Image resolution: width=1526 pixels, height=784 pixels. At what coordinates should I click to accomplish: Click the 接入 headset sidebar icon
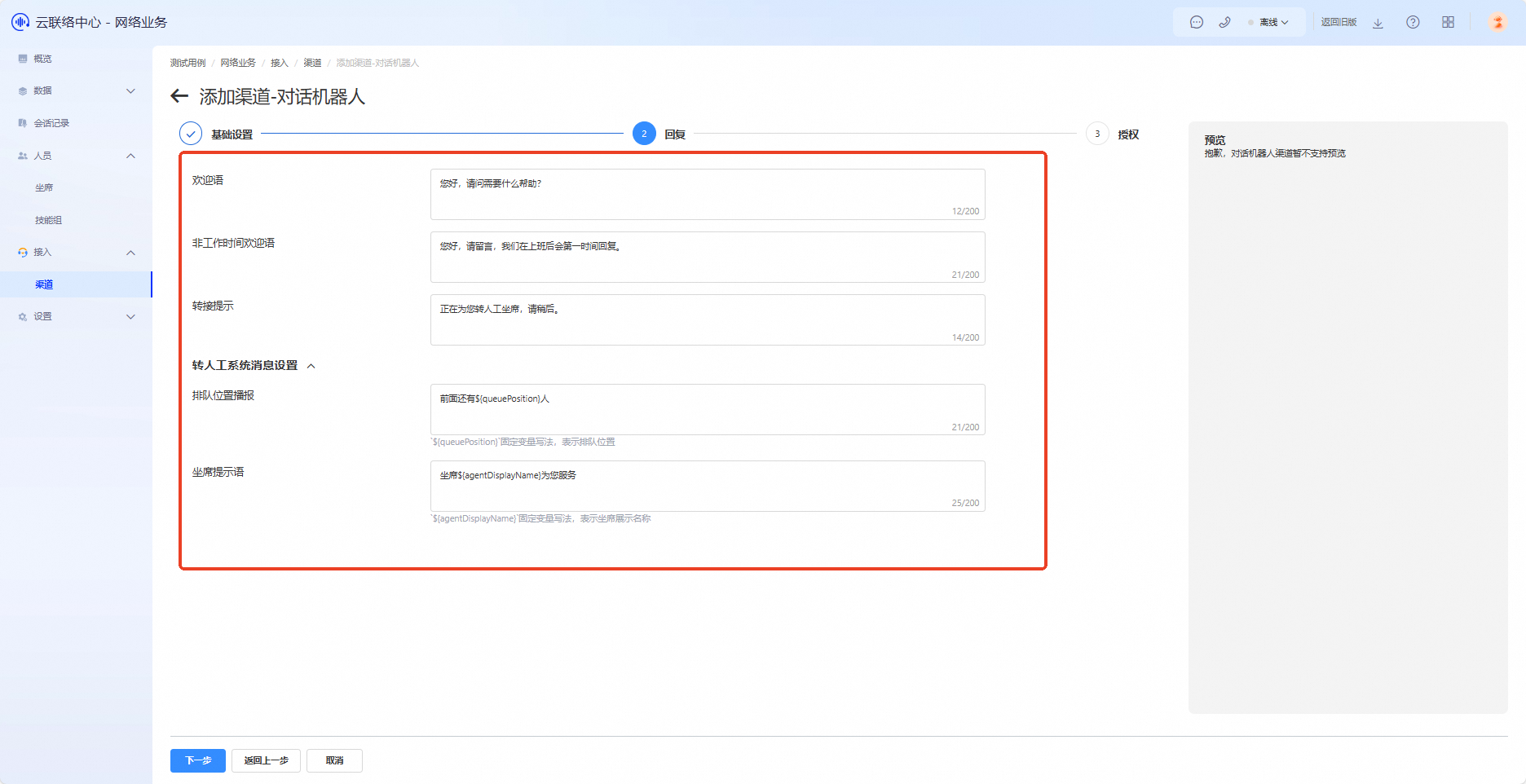[x=23, y=253]
